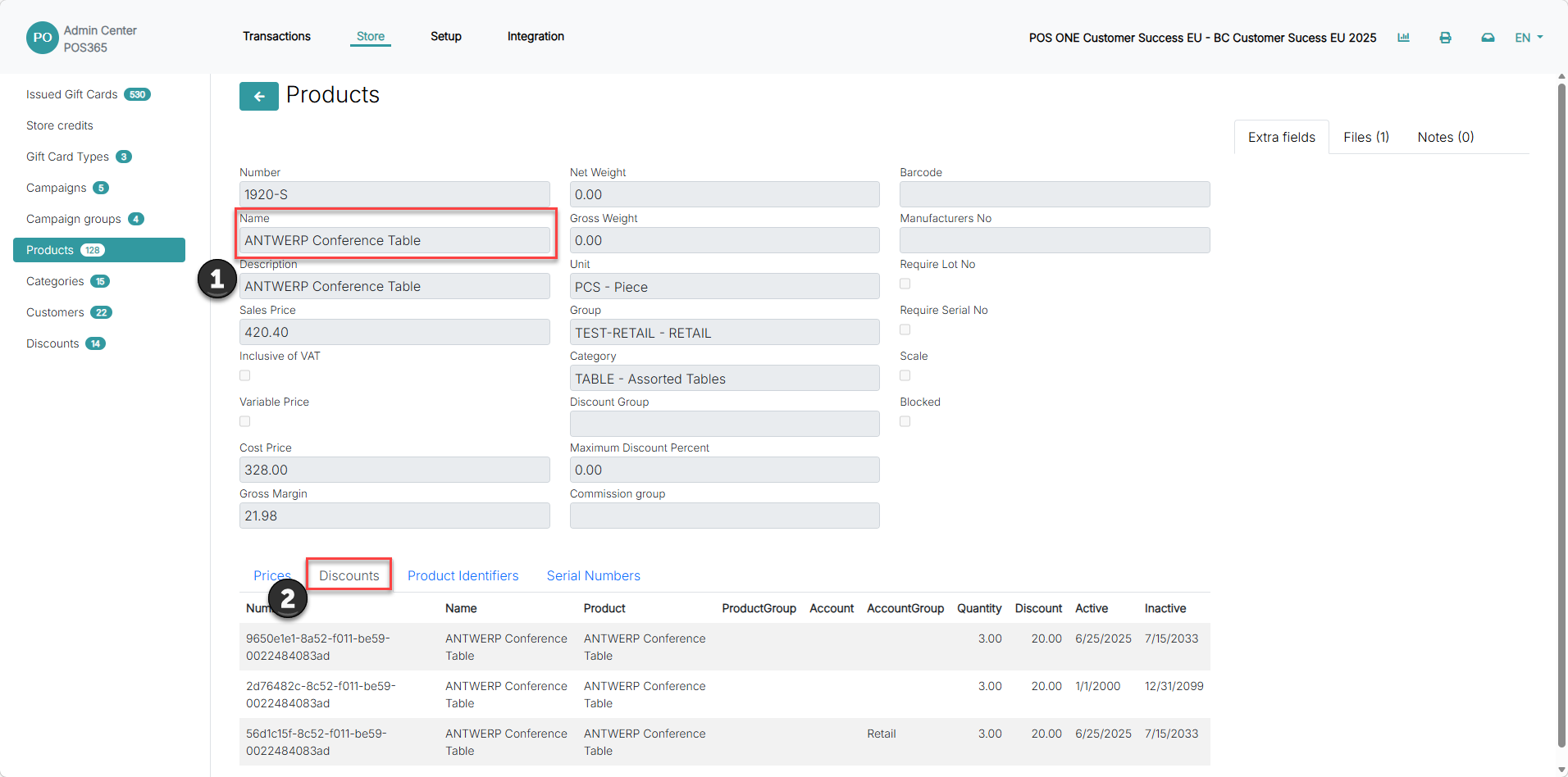Click the Quantity column header
This screenshot has width=1568, height=777.
pyautogui.click(x=979, y=608)
